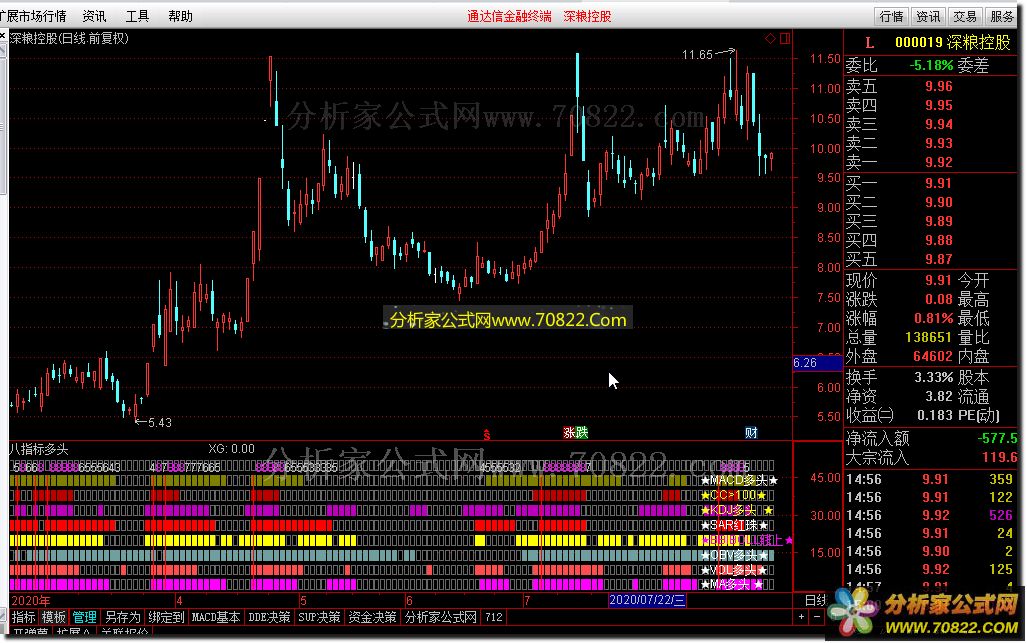Click the trade row with volume 526
The image size is (1027, 643).
(931, 515)
